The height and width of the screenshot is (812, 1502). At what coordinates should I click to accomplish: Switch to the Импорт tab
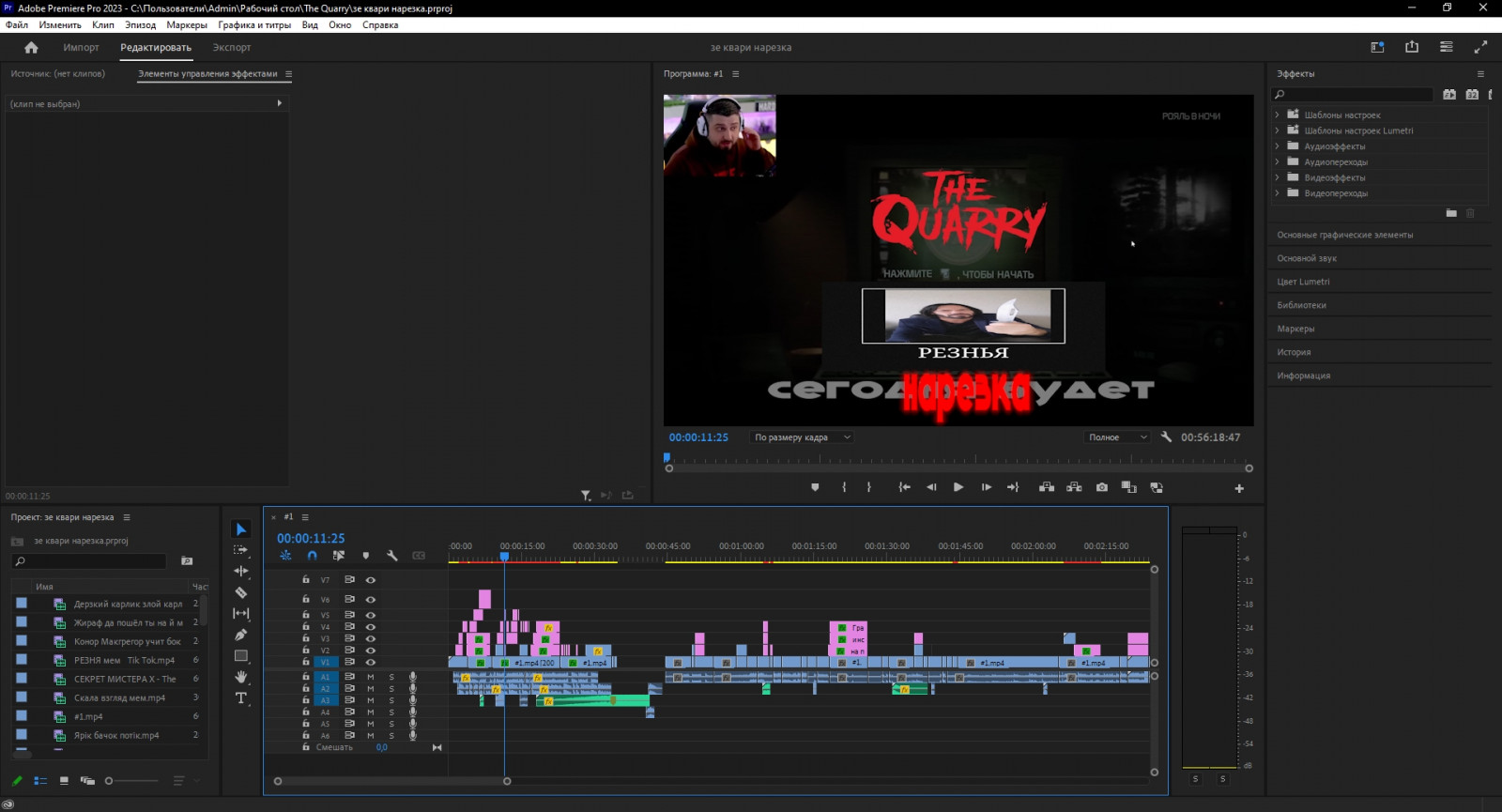[81, 47]
